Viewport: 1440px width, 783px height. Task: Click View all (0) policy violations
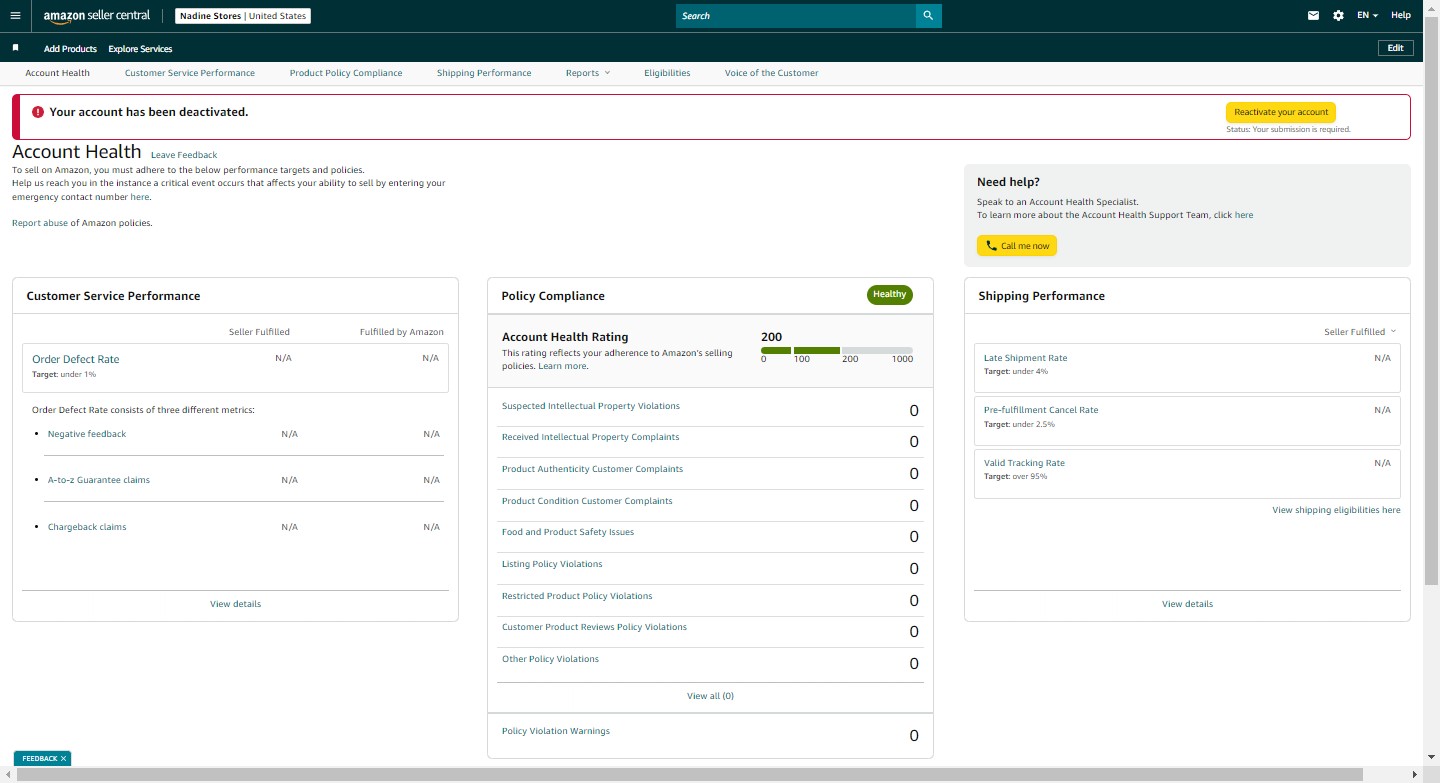coord(710,696)
